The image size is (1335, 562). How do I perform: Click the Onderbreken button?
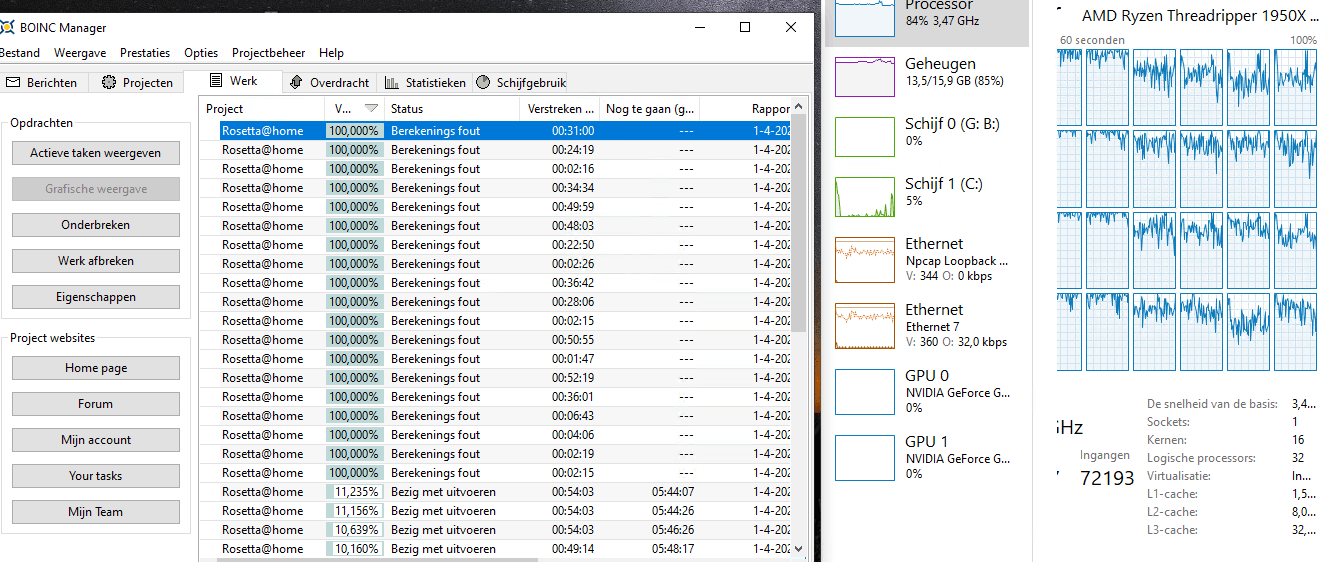96,225
